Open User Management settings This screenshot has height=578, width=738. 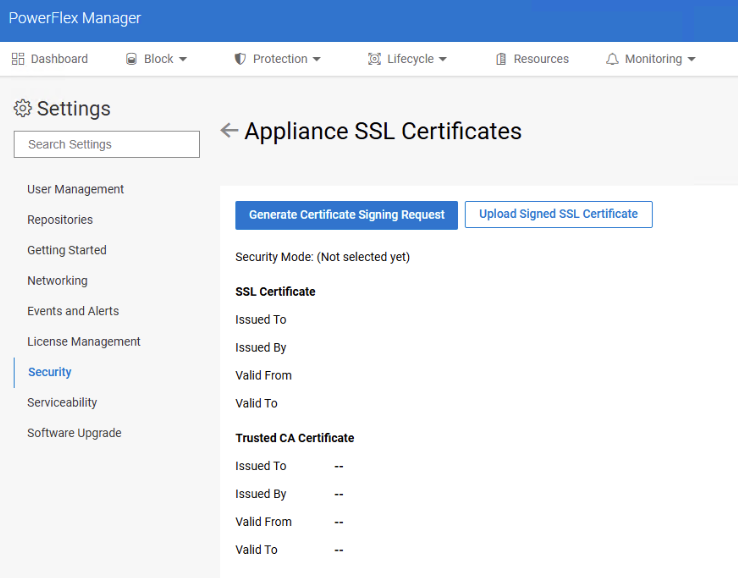click(75, 189)
